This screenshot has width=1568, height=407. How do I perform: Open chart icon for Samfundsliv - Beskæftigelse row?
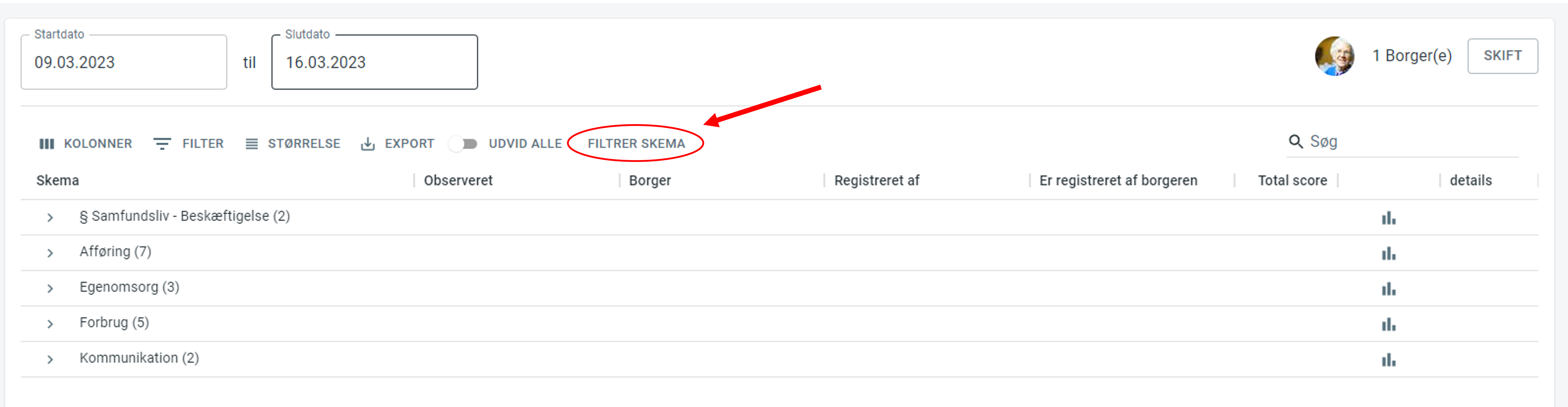click(x=1388, y=218)
